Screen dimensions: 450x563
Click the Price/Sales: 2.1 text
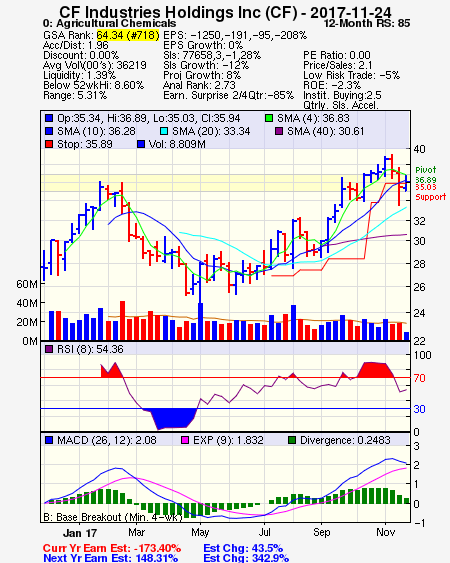(338, 65)
